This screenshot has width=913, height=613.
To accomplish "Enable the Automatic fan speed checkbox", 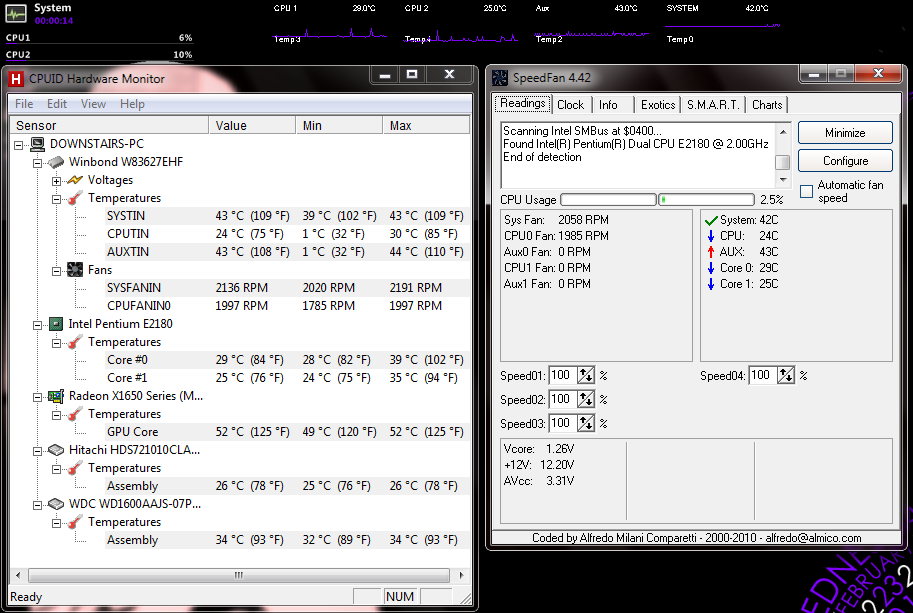I will (x=806, y=192).
